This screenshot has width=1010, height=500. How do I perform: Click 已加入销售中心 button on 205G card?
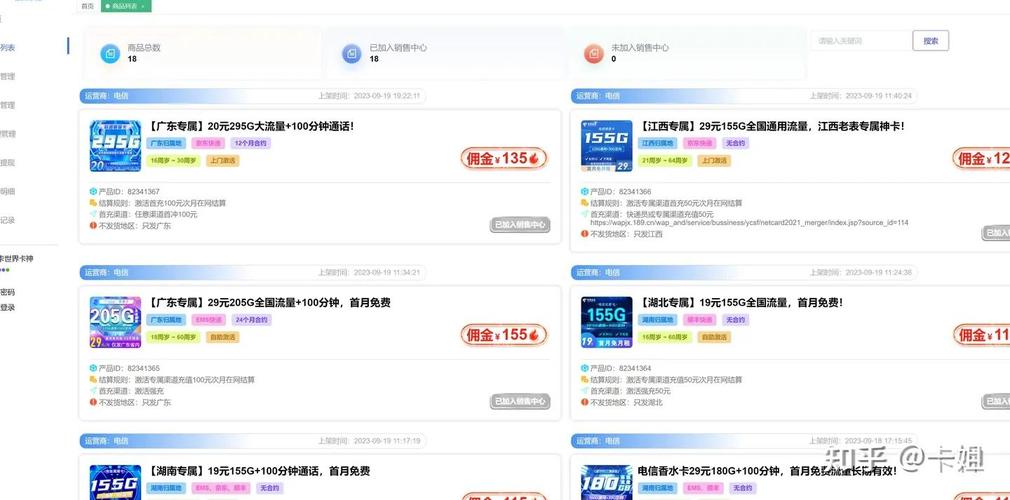pos(520,401)
